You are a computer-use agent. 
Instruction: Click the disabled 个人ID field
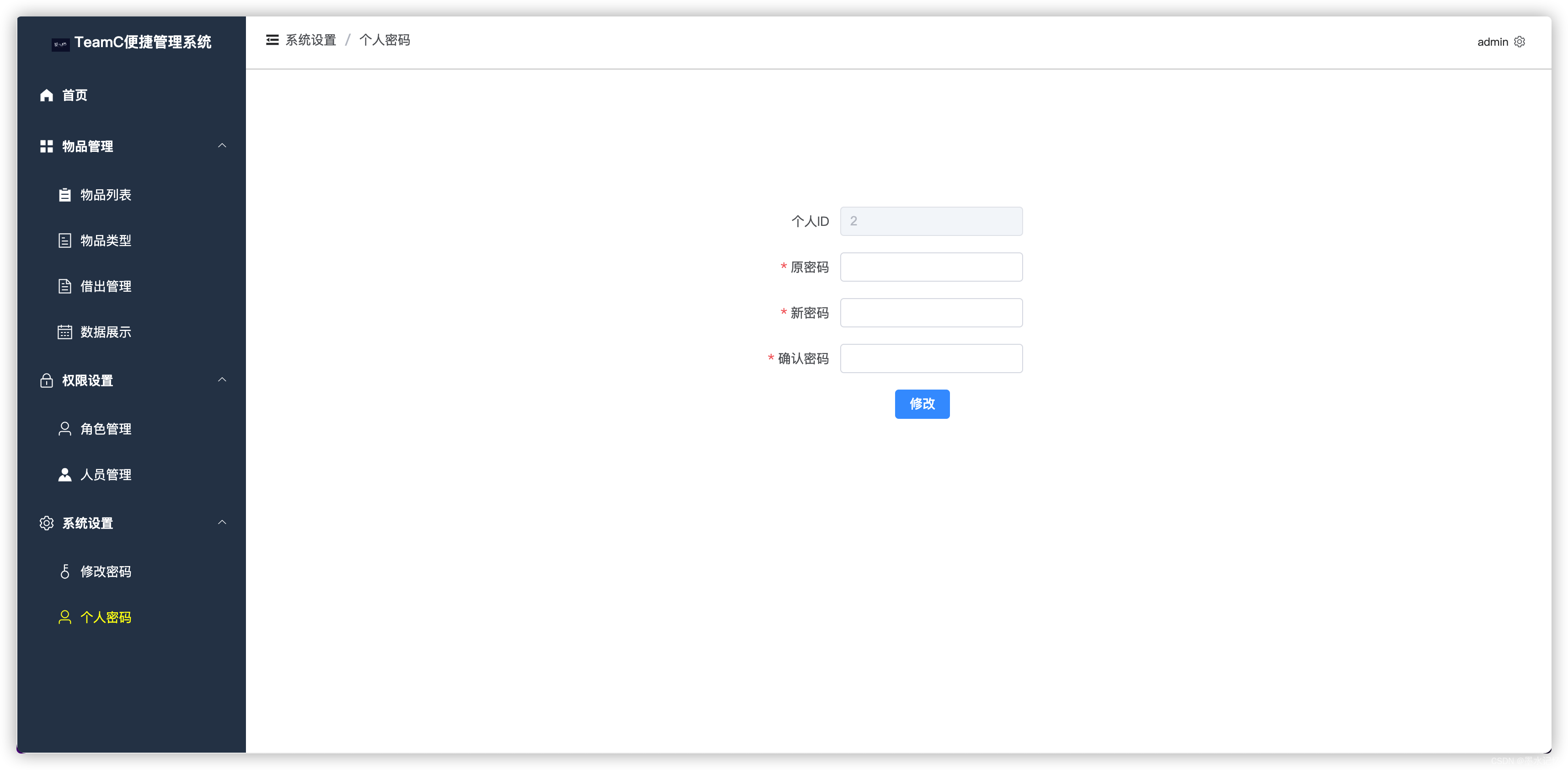tap(931, 222)
